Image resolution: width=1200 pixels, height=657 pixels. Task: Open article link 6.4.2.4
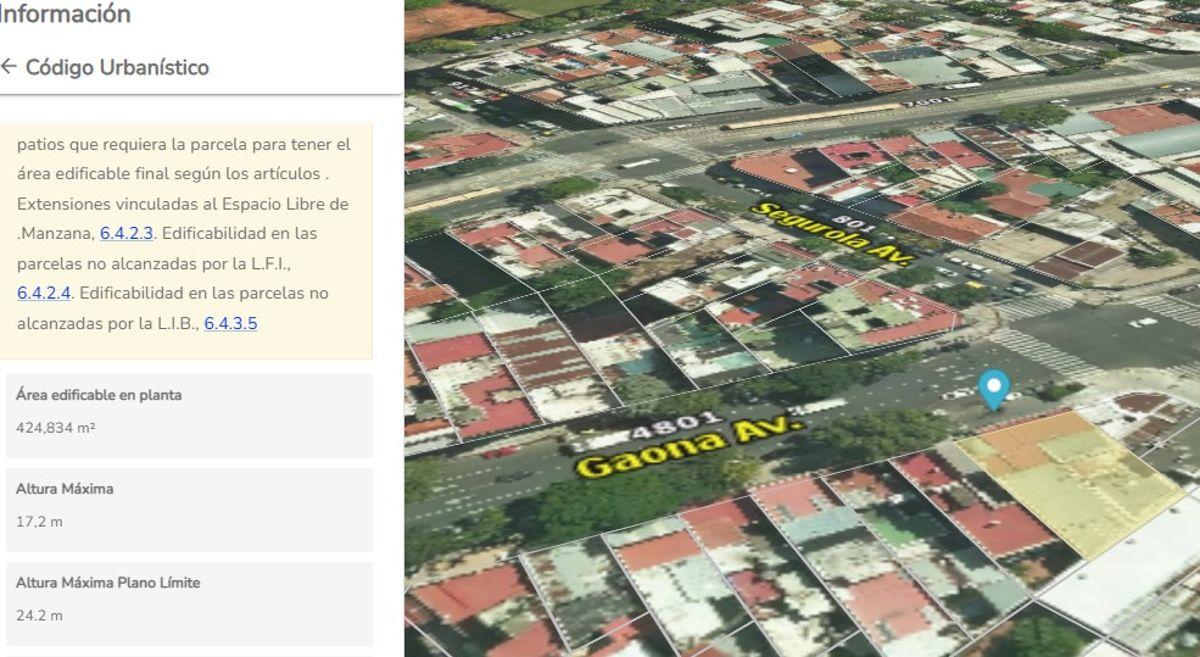click(44, 294)
